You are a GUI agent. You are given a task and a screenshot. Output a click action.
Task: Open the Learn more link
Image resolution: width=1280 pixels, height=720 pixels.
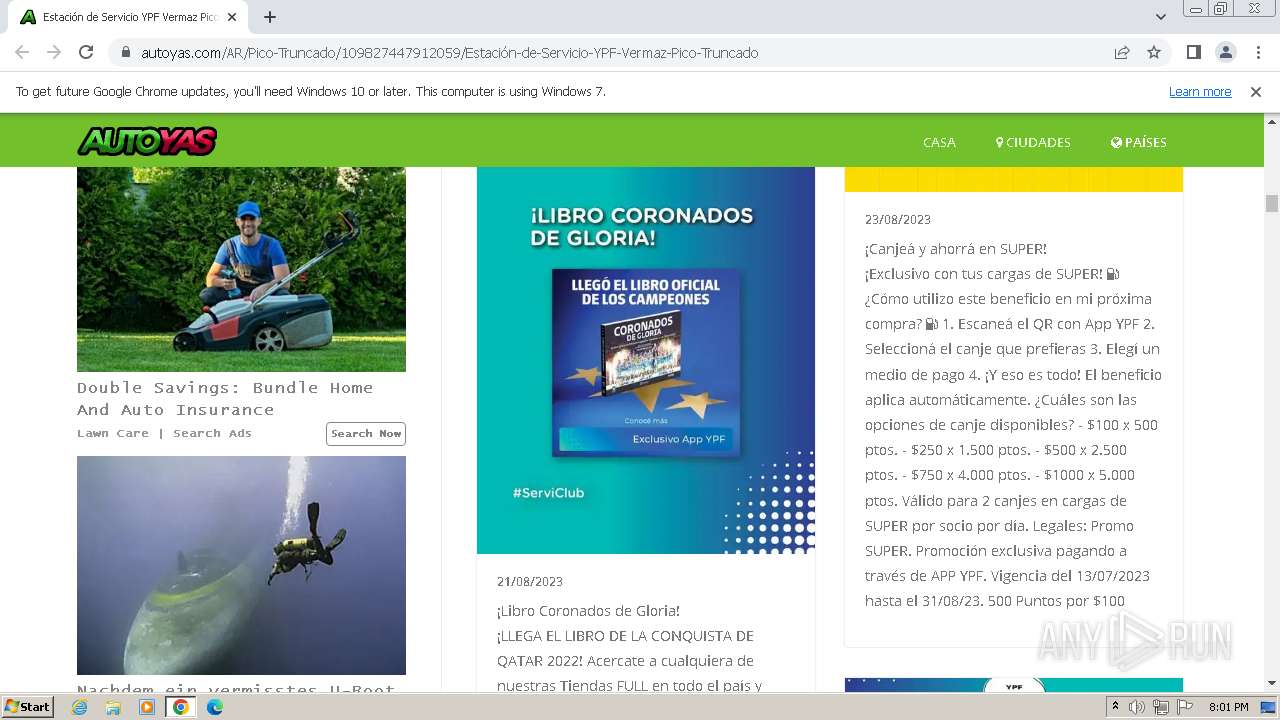[x=1200, y=91]
